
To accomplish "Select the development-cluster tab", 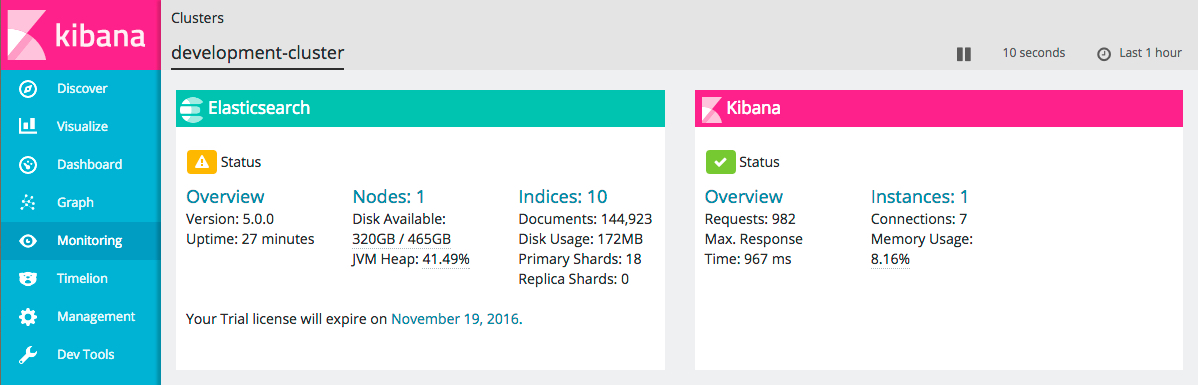I will click(257, 53).
